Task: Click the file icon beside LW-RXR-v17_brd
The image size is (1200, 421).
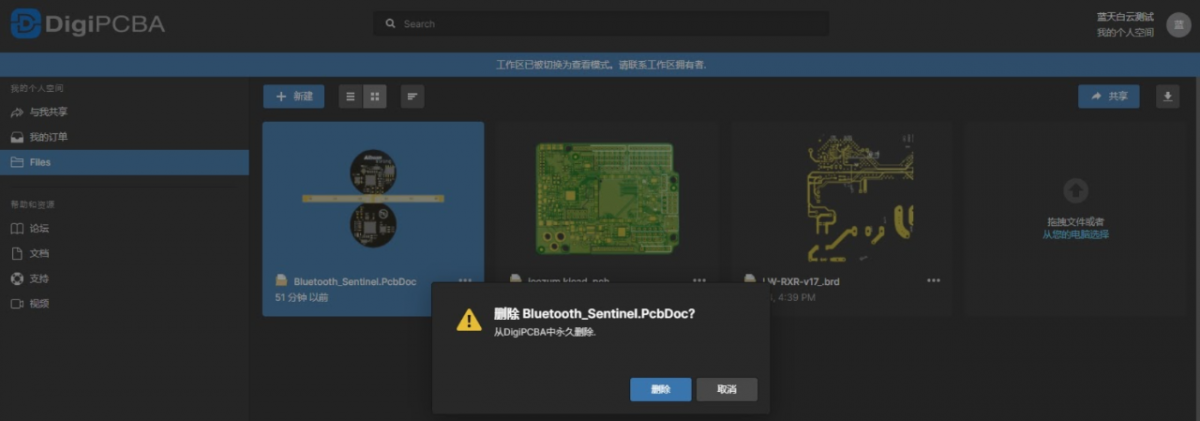Action: (750, 281)
